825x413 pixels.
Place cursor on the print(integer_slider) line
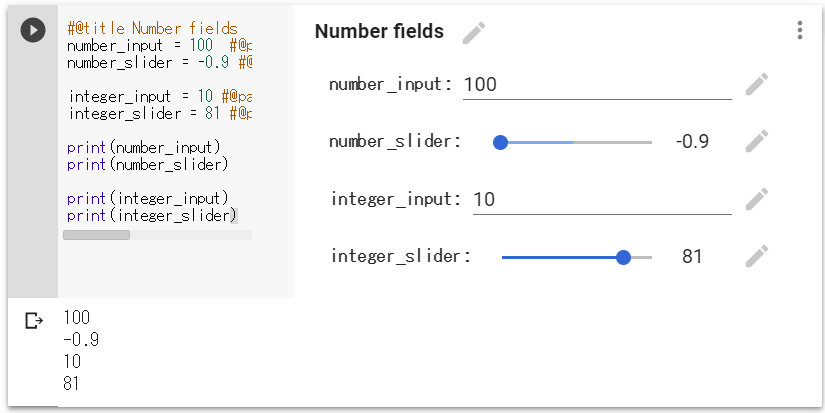click(x=150, y=215)
